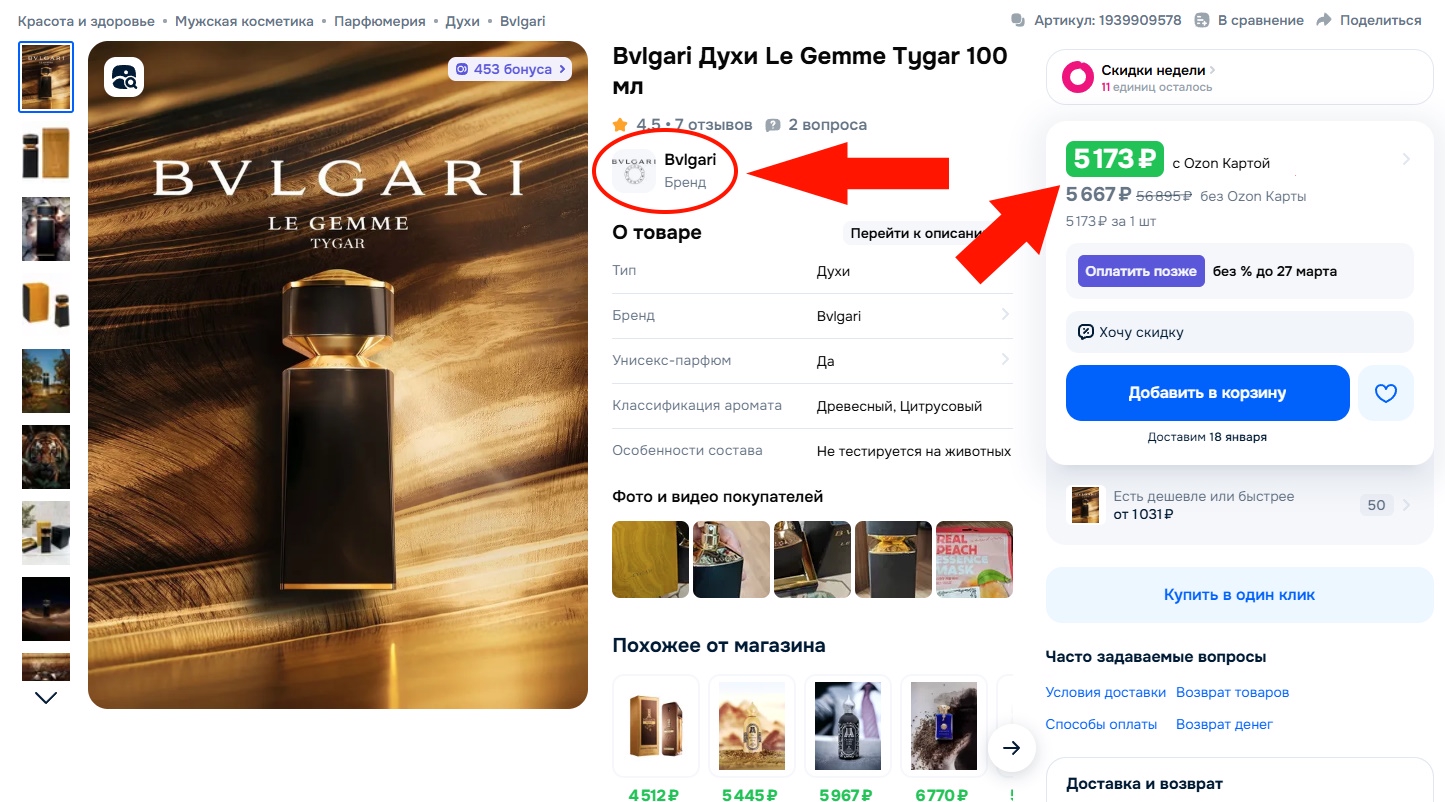Screen dimensions: 1445x802
Task: Open similar product priced 4 512 ₽
Action: (654, 725)
